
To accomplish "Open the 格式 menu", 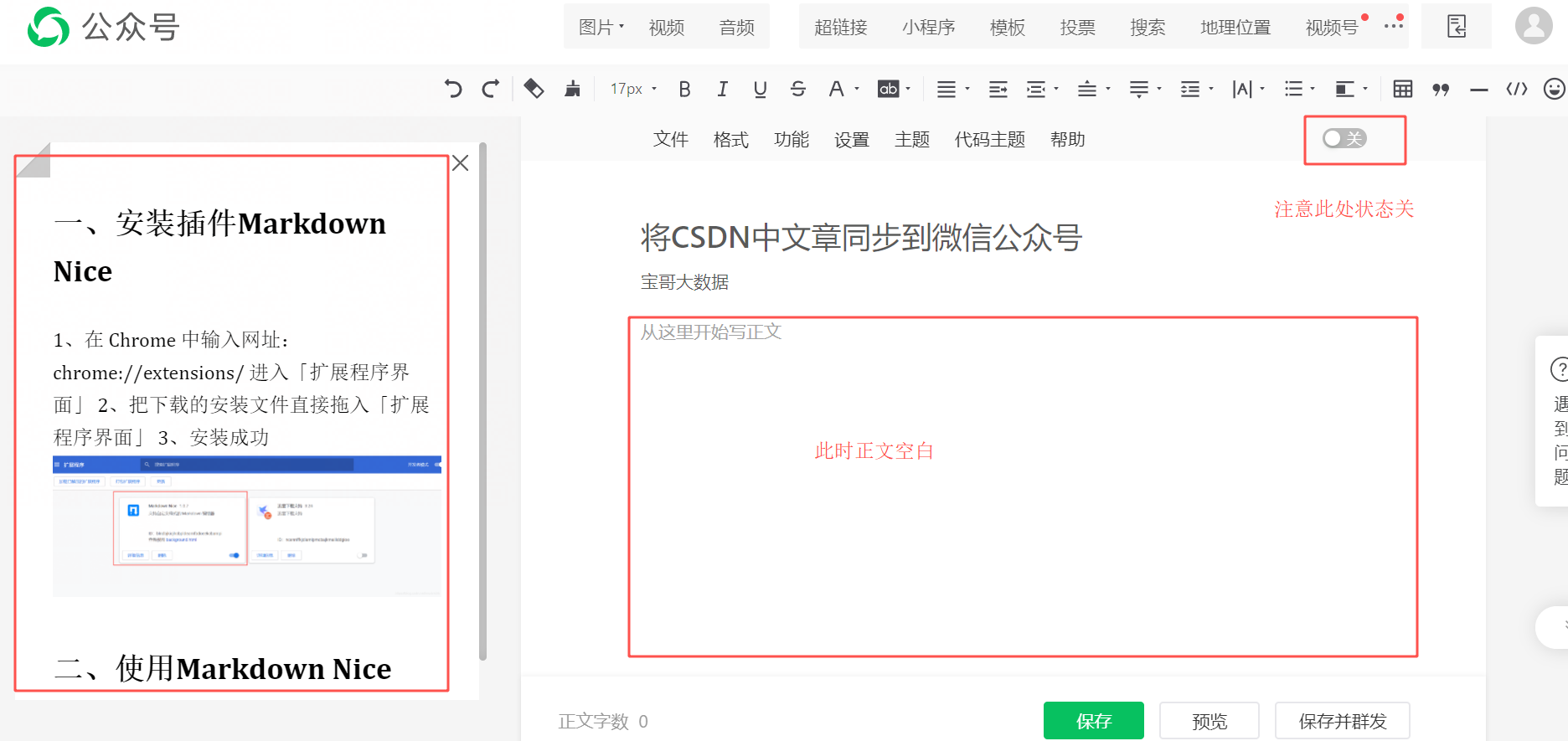I will [x=731, y=139].
